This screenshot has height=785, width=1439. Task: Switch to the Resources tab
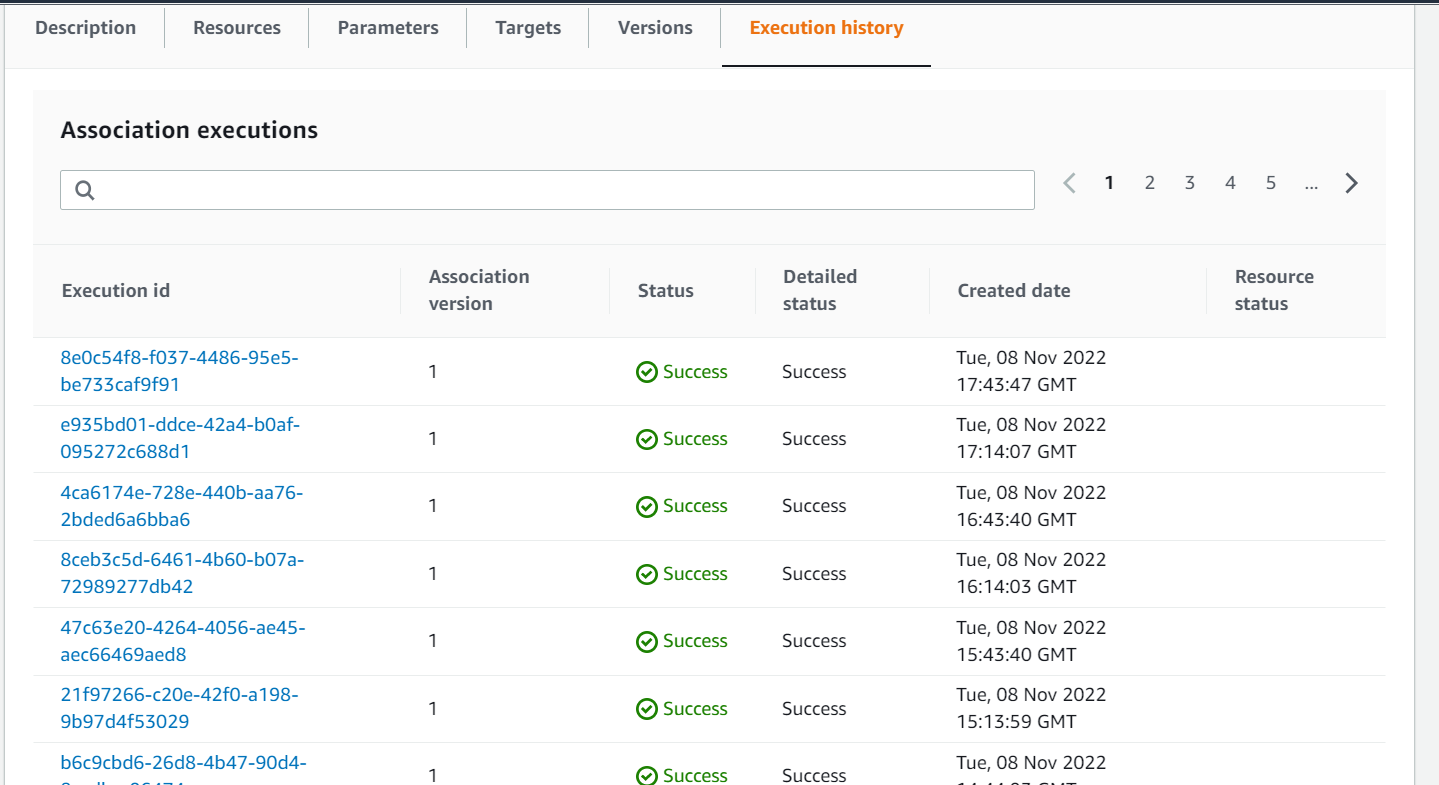(236, 27)
